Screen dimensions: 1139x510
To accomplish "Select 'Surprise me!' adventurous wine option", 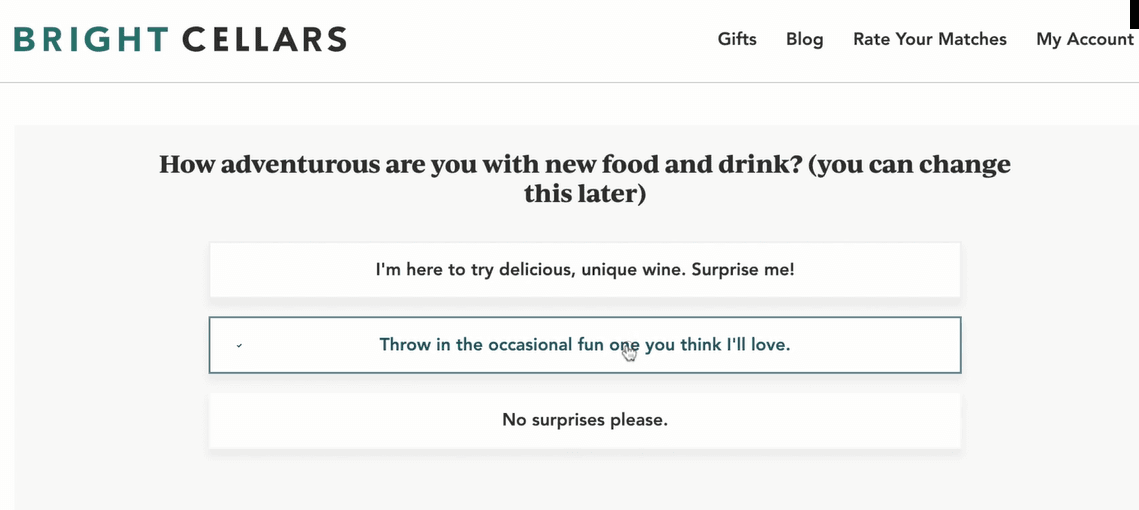I will point(585,270).
